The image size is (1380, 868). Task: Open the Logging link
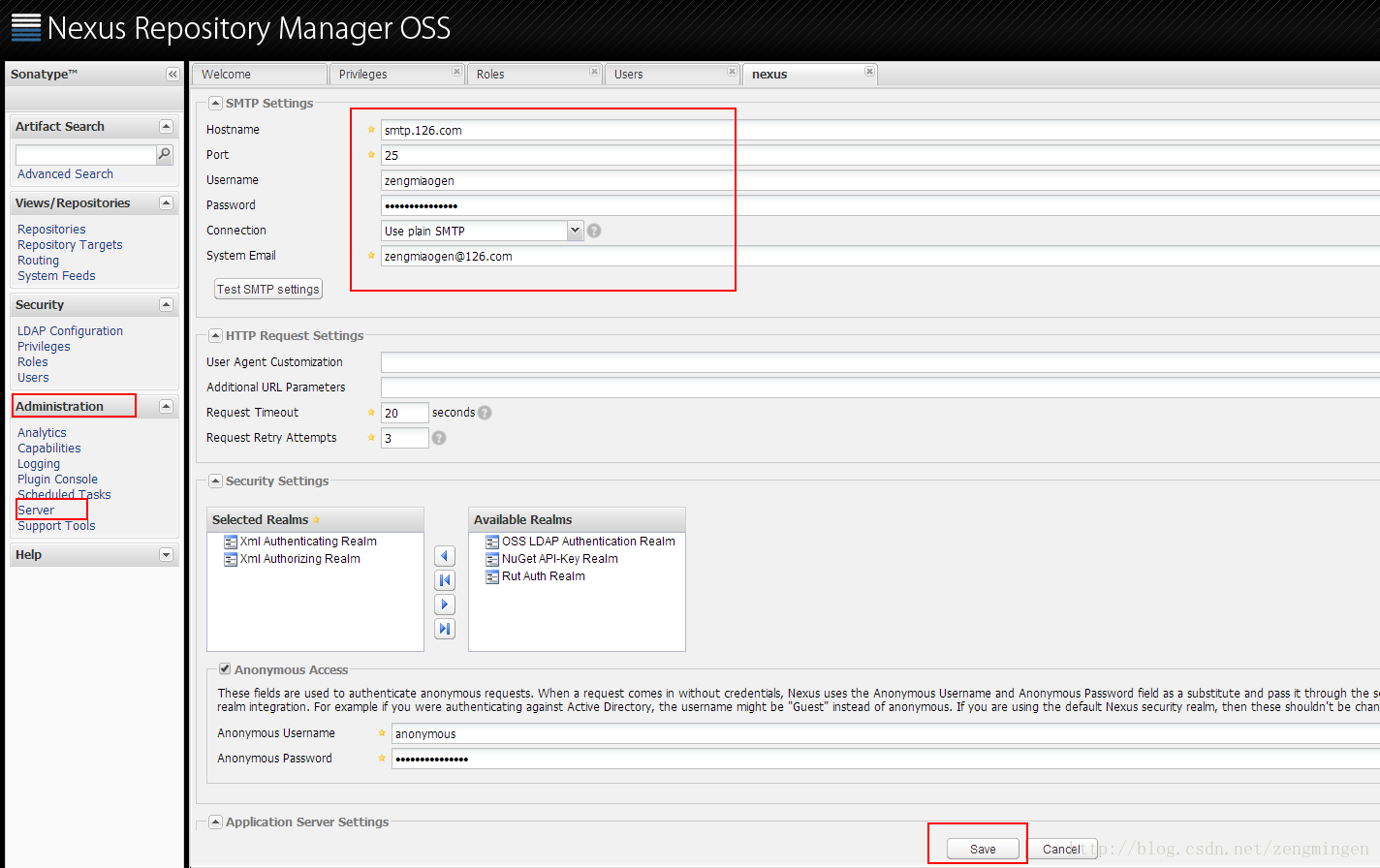(x=39, y=464)
